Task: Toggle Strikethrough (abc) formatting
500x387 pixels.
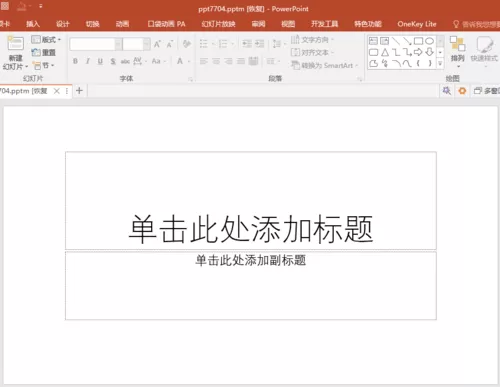Action: tap(125, 61)
